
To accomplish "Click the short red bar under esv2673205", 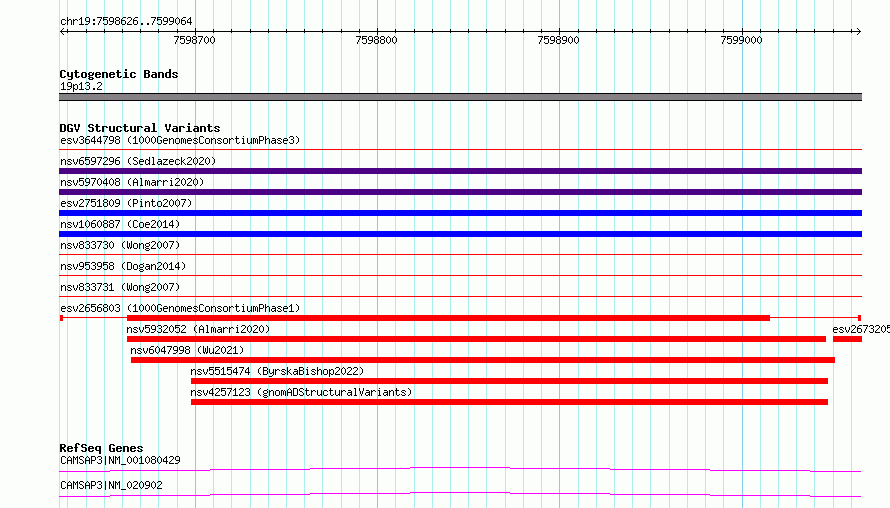I will 847,339.
